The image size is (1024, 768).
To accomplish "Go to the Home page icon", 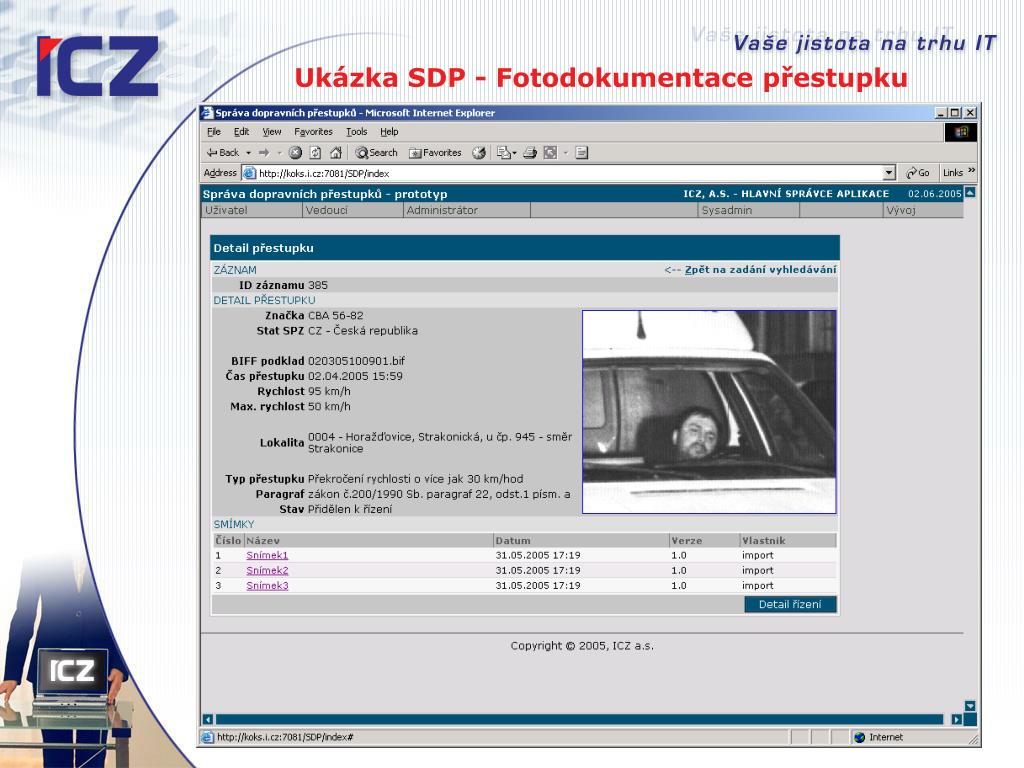I will [x=336, y=153].
